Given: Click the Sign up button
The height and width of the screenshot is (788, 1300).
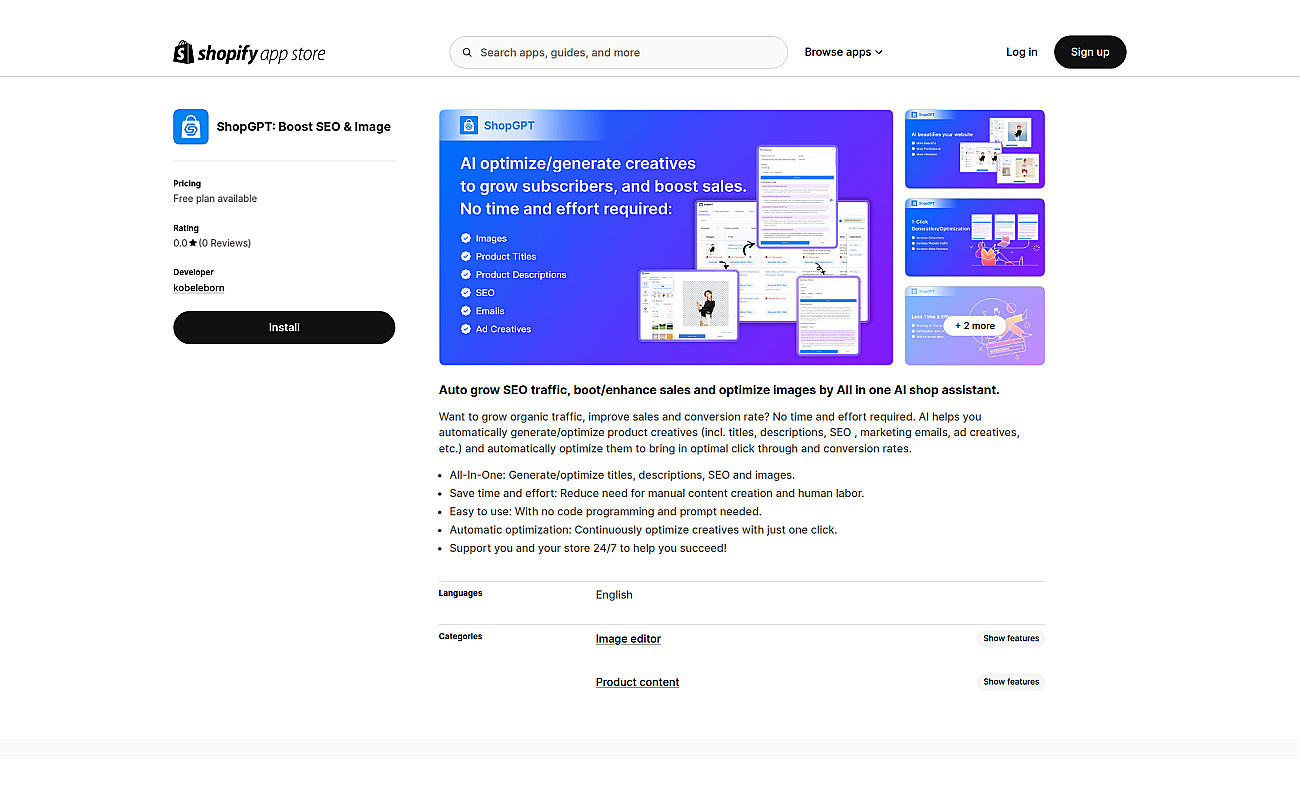Looking at the screenshot, I should [1090, 52].
